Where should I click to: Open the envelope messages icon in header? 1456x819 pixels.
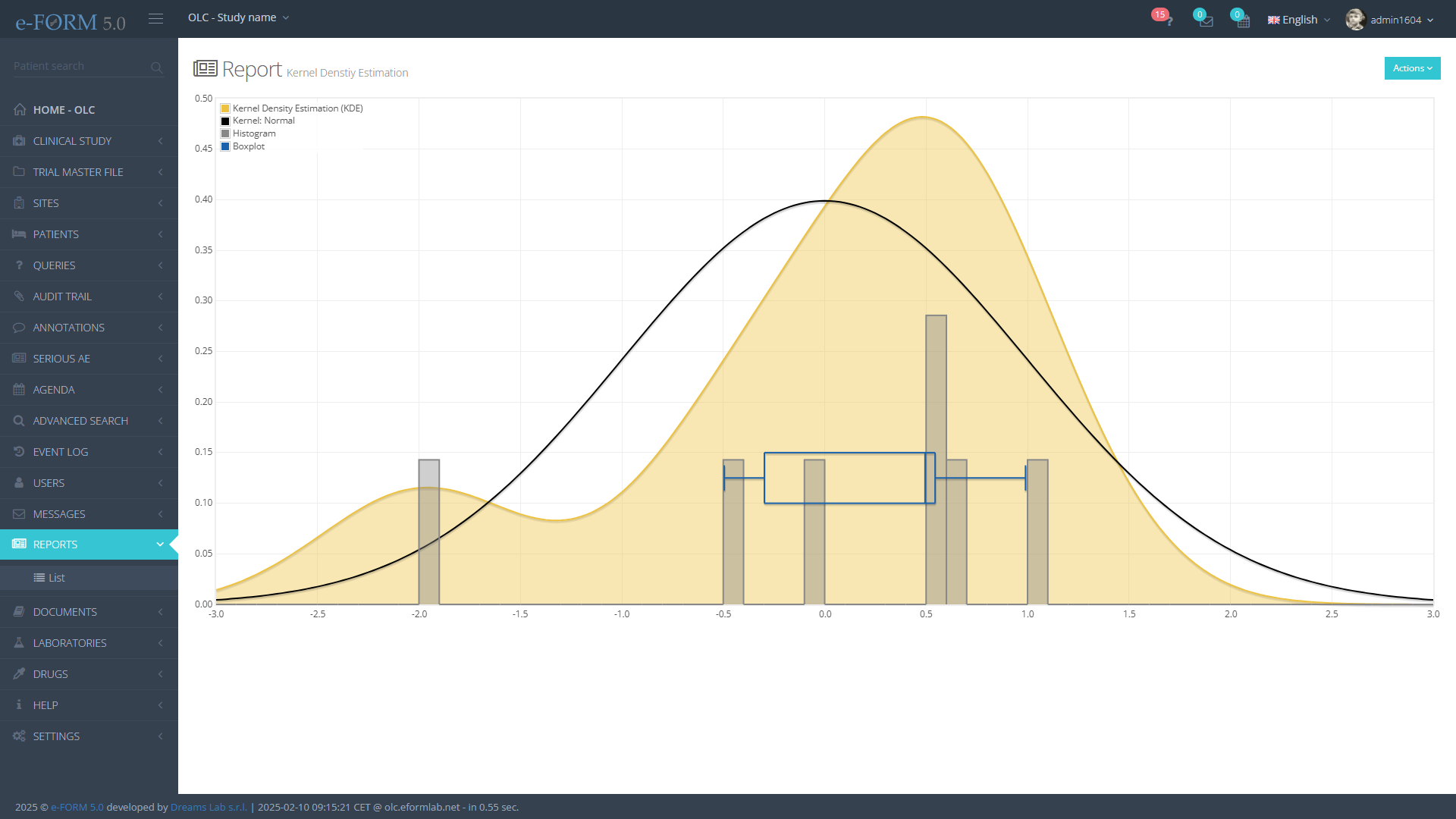[x=1205, y=20]
